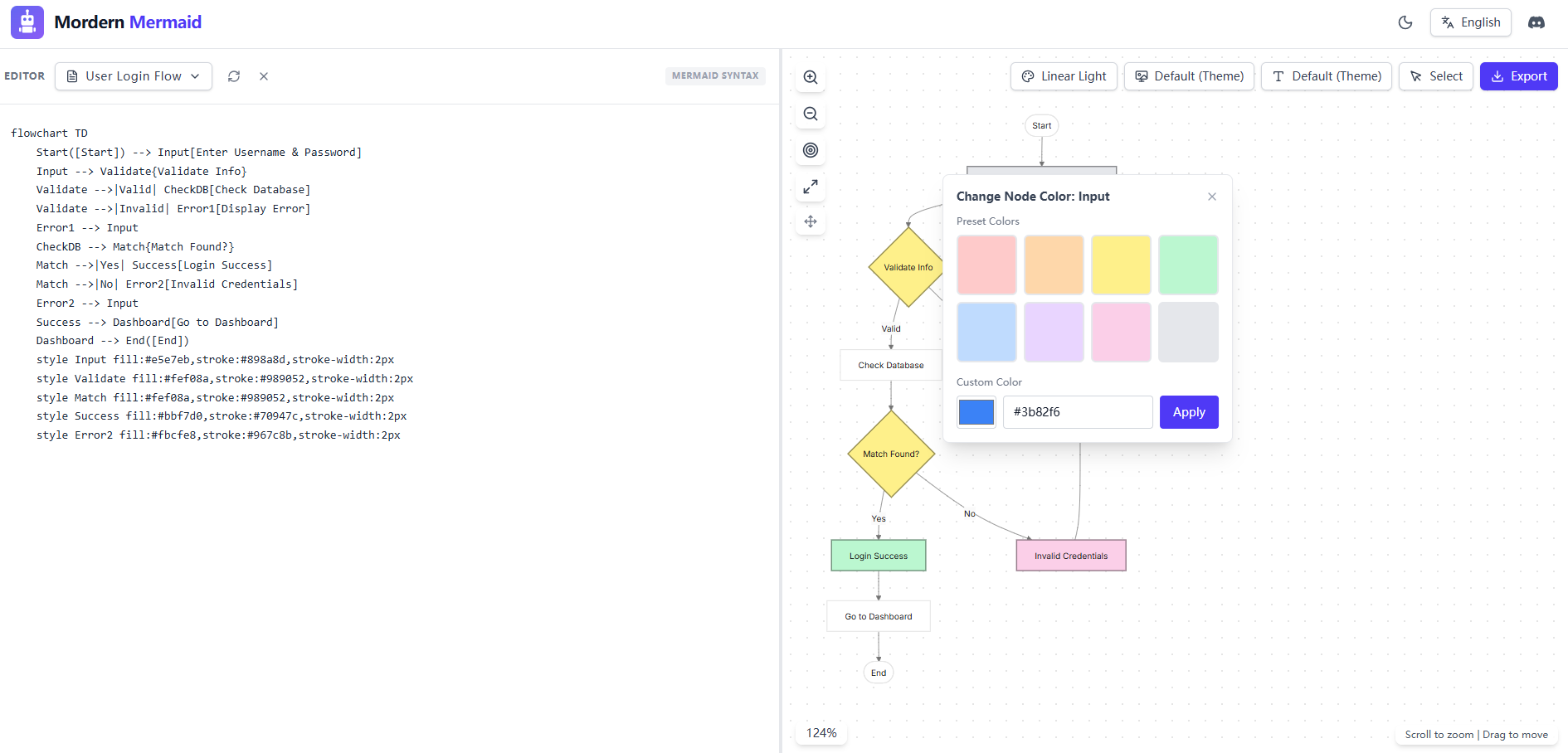The height and width of the screenshot is (753, 1568).
Task: Choose the light blue preset swatch
Action: tap(986, 332)
